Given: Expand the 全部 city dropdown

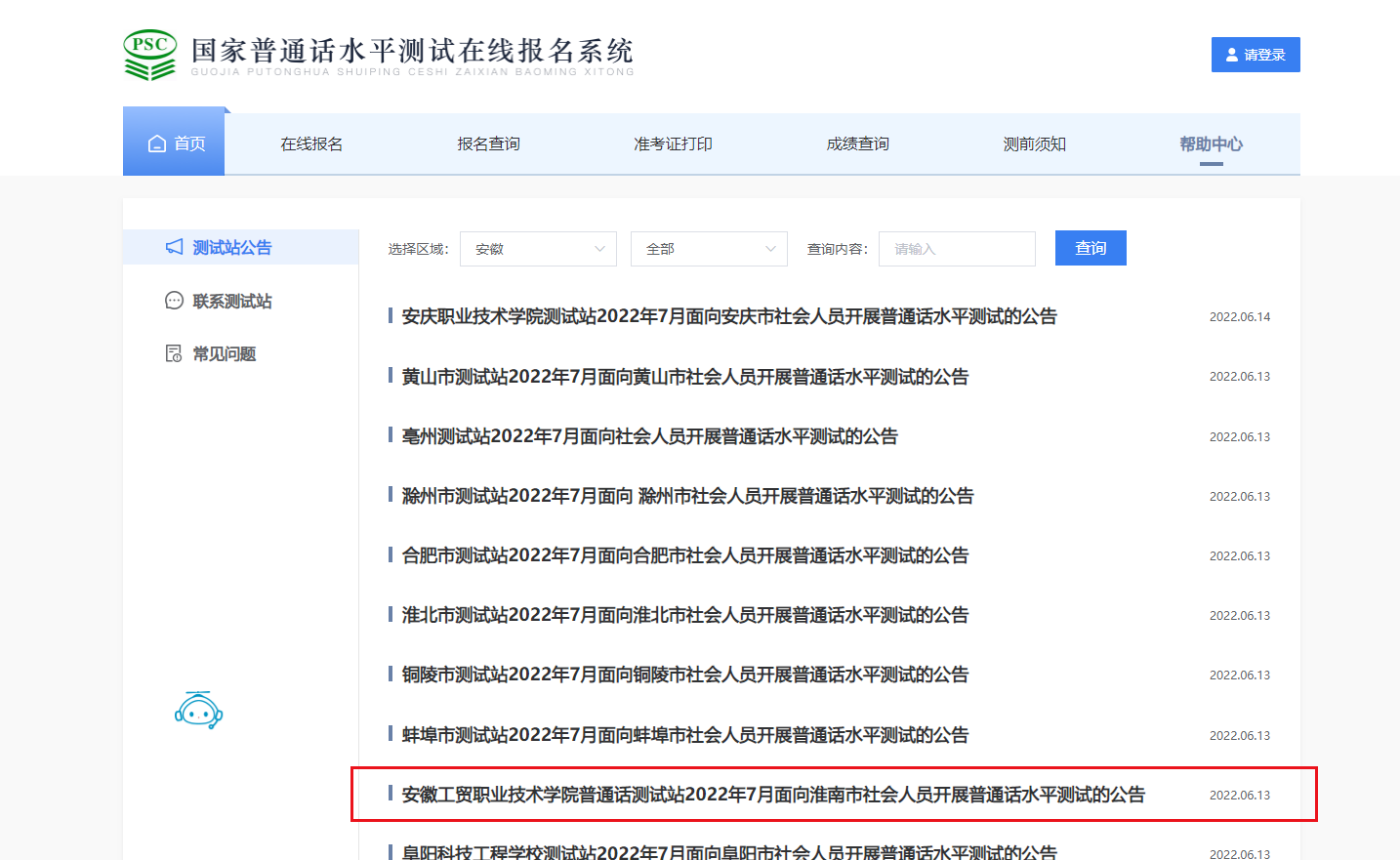Looking at the screenshot, I should point(709,249).
